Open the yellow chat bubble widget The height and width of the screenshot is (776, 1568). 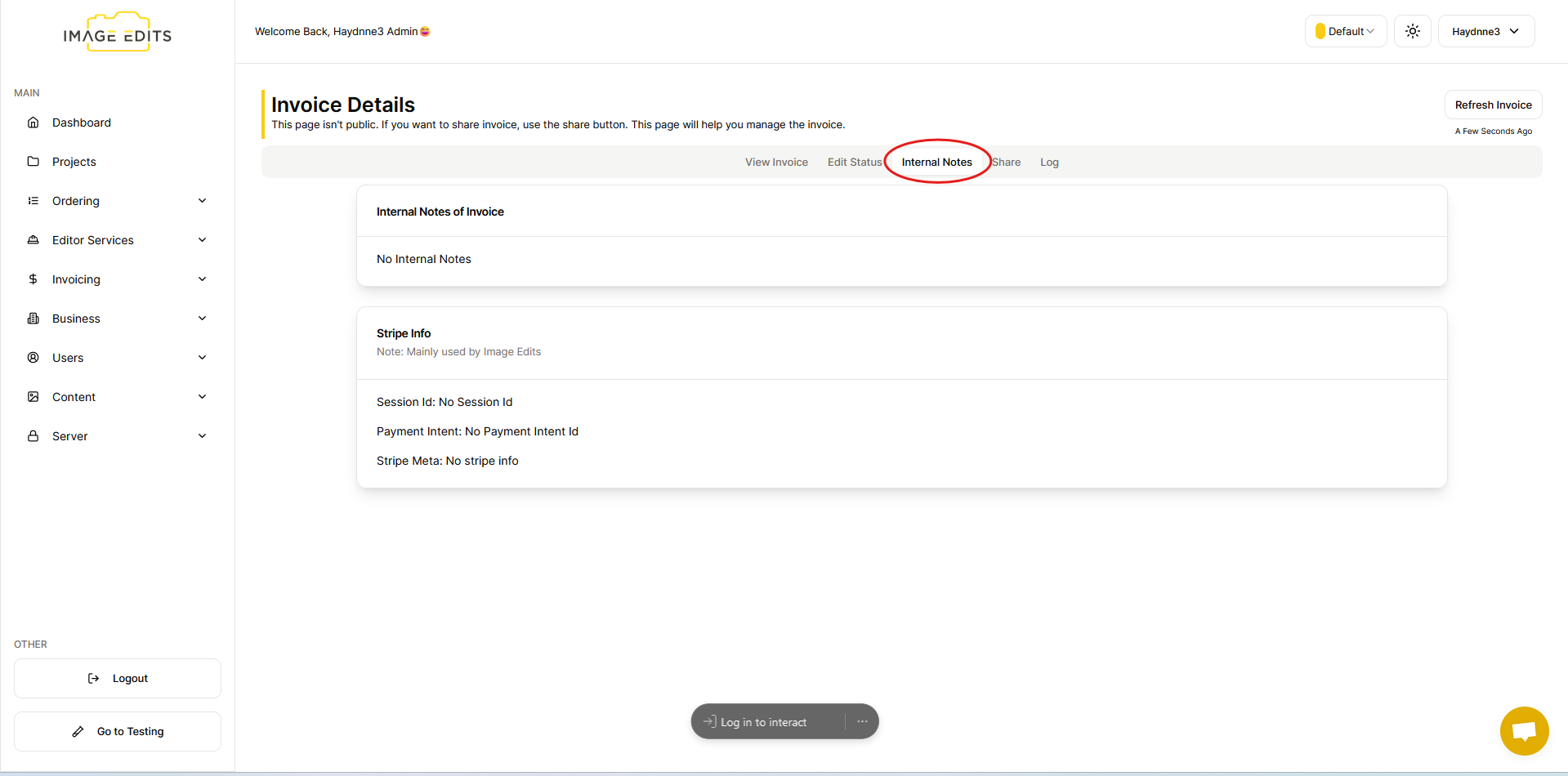pos(1524,730)
